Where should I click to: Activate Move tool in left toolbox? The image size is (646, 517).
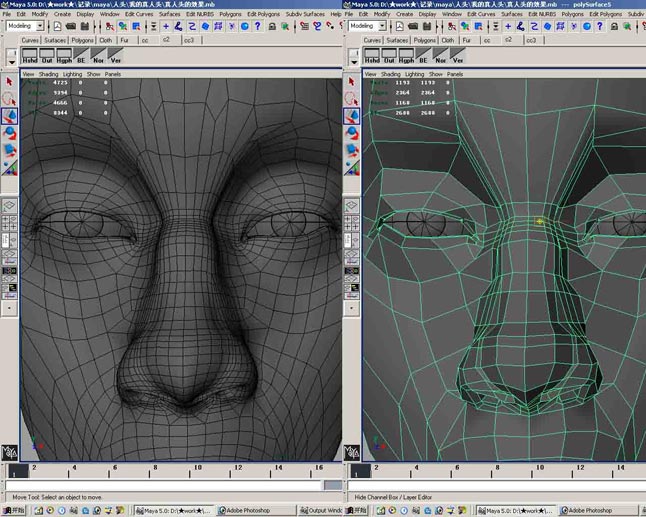coord(9,116)
